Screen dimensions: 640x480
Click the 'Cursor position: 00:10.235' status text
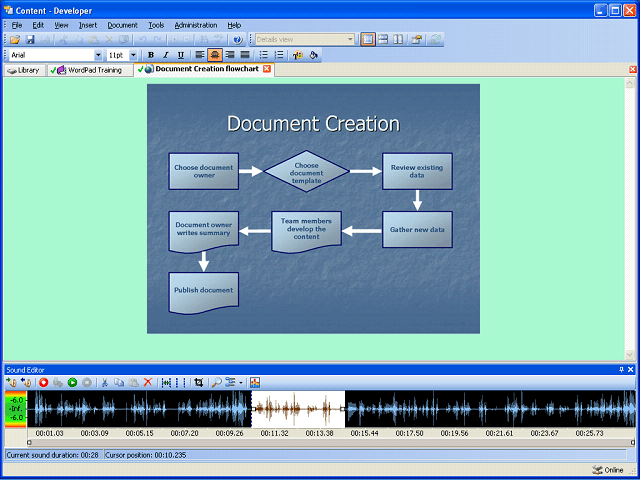pyautogui.click(x=146, y=455)
